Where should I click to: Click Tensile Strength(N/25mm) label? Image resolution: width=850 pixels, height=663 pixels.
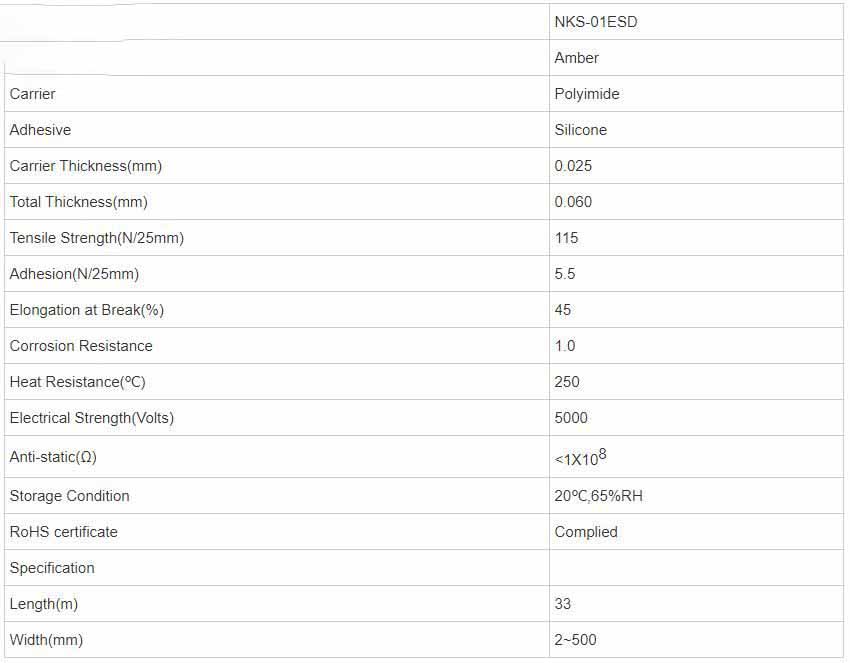pyautogui.click(x=96, y=238)
